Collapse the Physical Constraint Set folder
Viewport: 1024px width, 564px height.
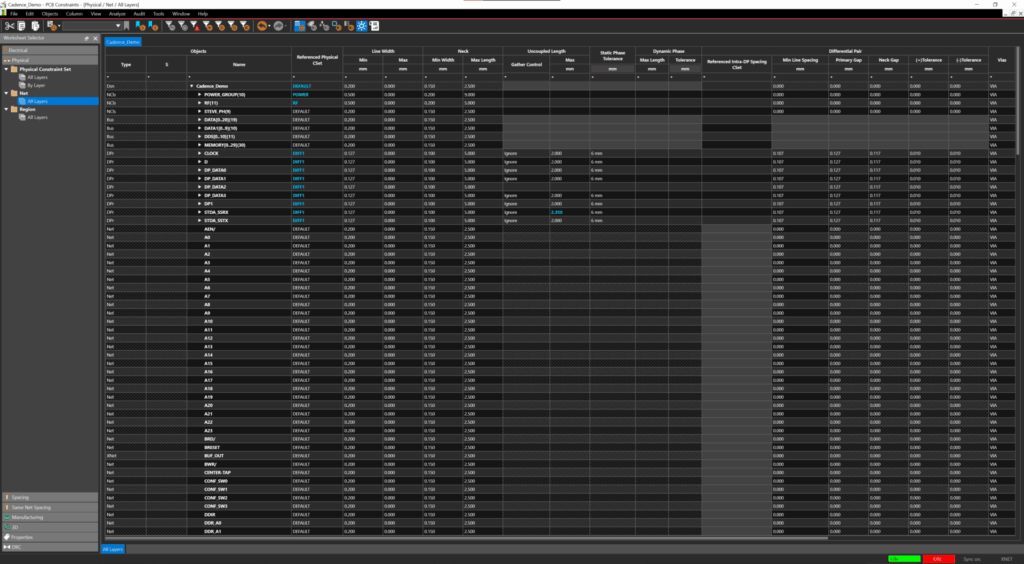[x=7, y=69]
